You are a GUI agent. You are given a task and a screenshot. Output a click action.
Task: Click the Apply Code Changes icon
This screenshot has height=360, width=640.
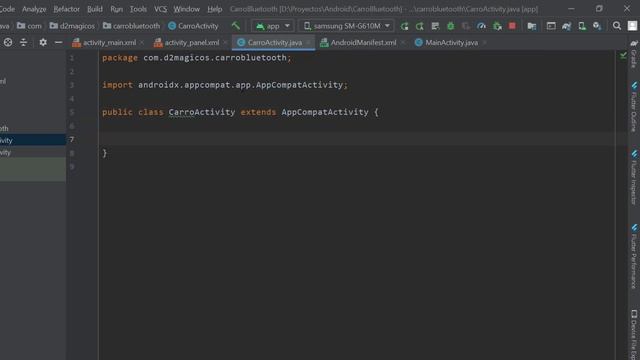(420, 26)
